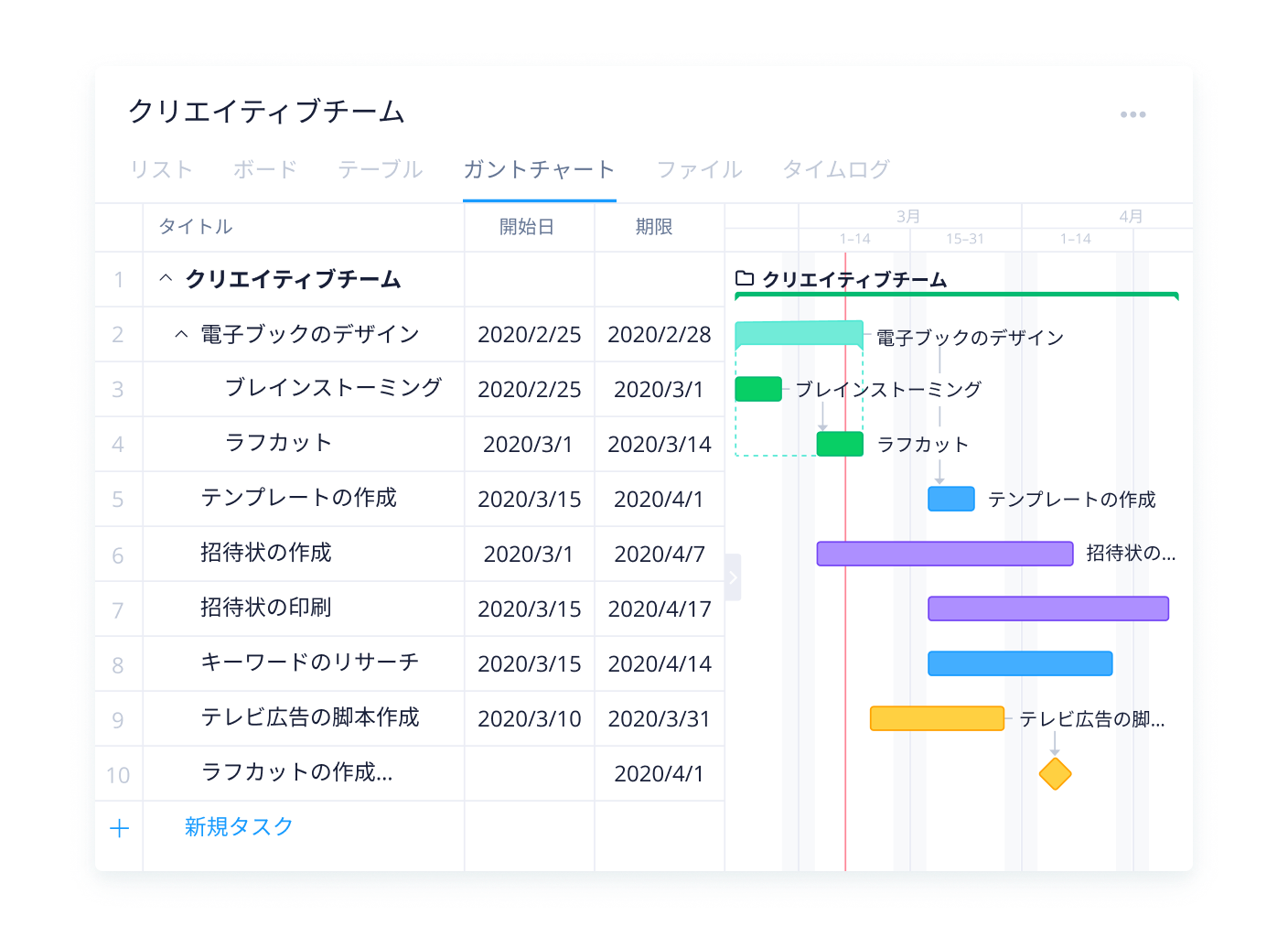Select the 招待状の作成 task title
The width and height of the screenshot is (1288, 937).
click(x=265, y=552)
